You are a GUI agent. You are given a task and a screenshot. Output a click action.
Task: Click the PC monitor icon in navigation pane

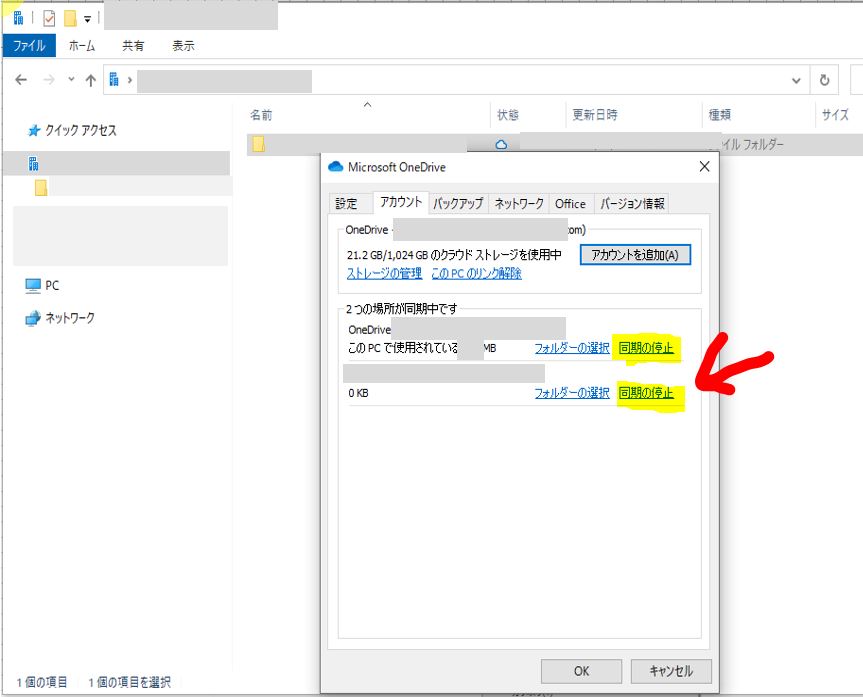coord(33,286)
